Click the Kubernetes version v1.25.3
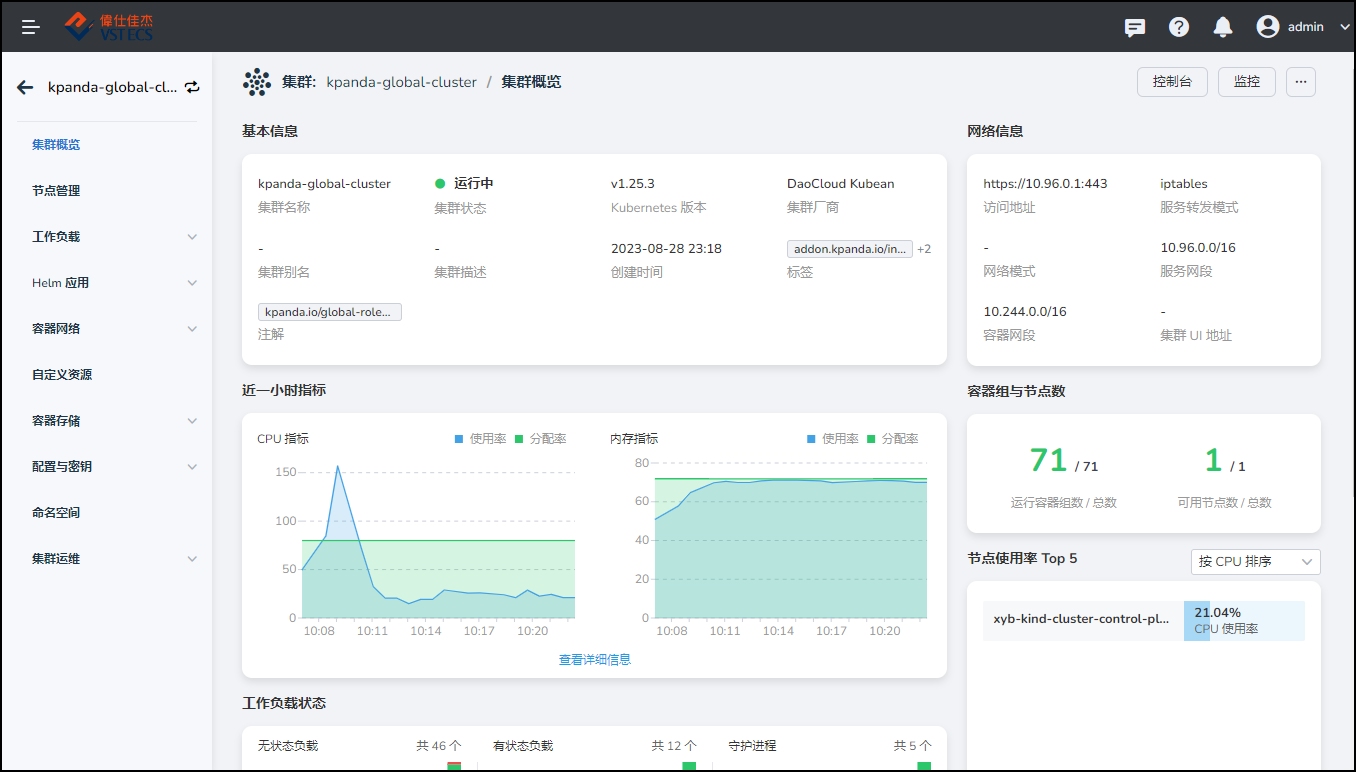The width and height of the screenshot is (1356, 772). 633,184
